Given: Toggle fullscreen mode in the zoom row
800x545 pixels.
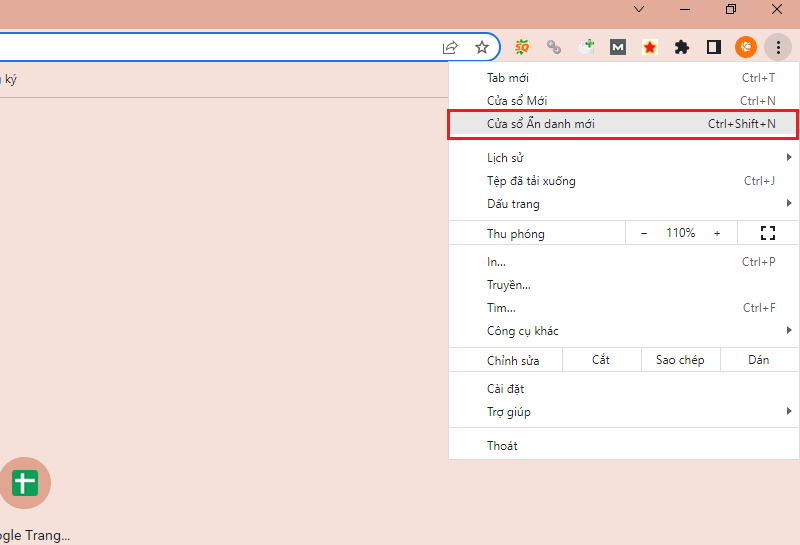Looking at the screenshot, I should point(768,233).
